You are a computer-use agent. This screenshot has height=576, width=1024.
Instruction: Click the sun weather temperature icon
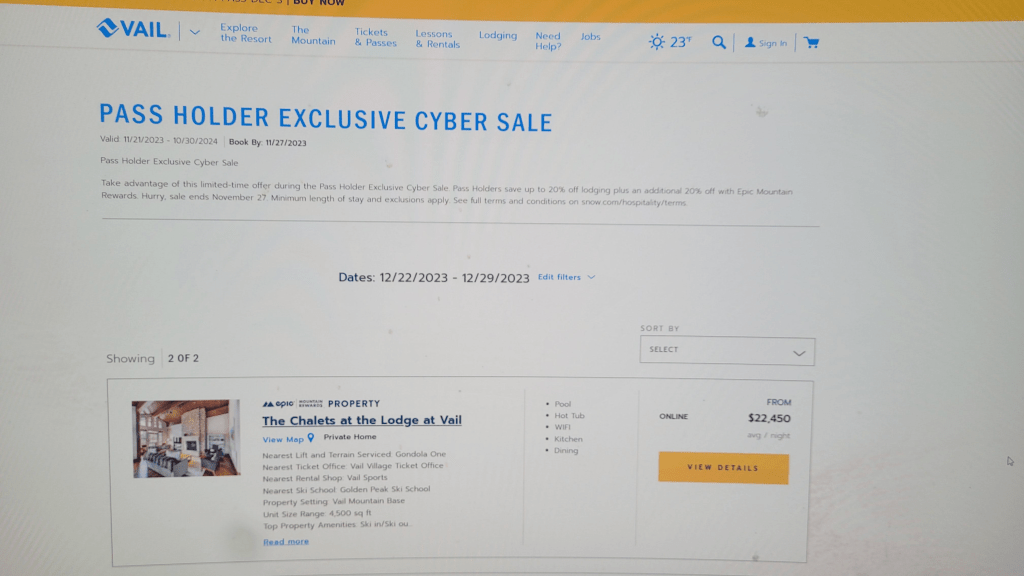click(656, 42)
